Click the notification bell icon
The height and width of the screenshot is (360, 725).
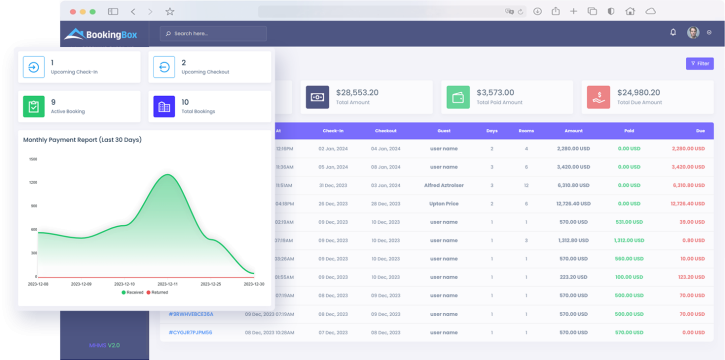[673, 32]
